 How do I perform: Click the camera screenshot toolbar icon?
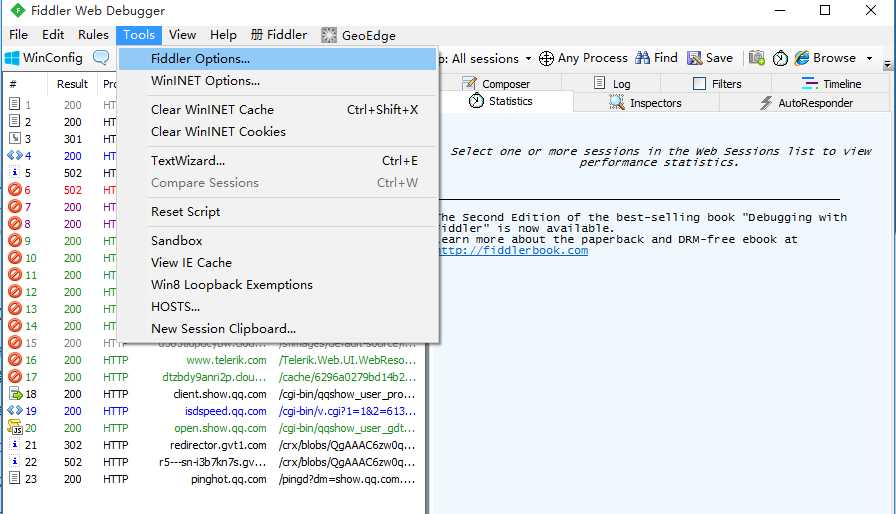click(757, 58)
